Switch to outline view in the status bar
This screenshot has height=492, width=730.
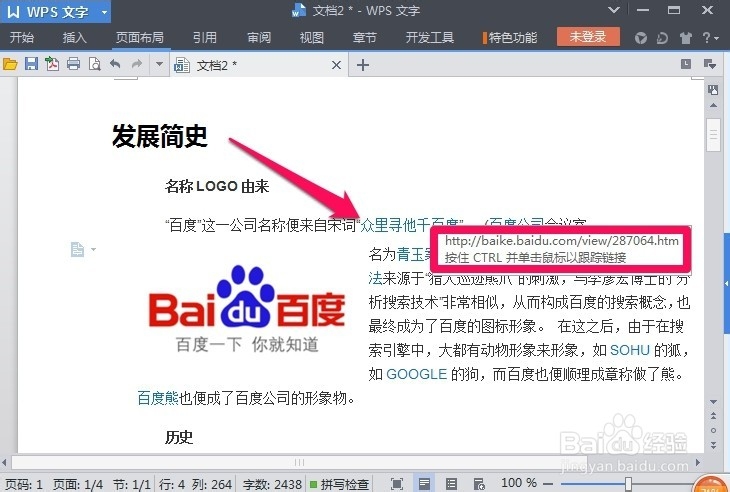(x=451, y=484)
